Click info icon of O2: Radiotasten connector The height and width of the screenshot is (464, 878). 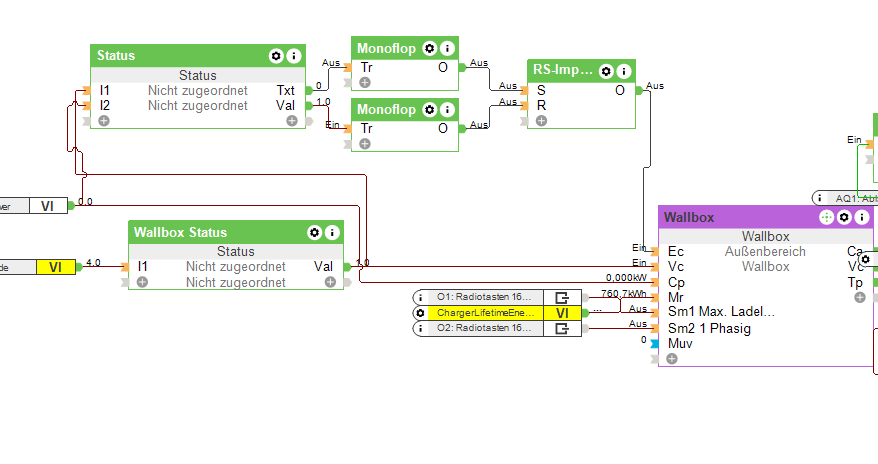[x=420, y=328]
